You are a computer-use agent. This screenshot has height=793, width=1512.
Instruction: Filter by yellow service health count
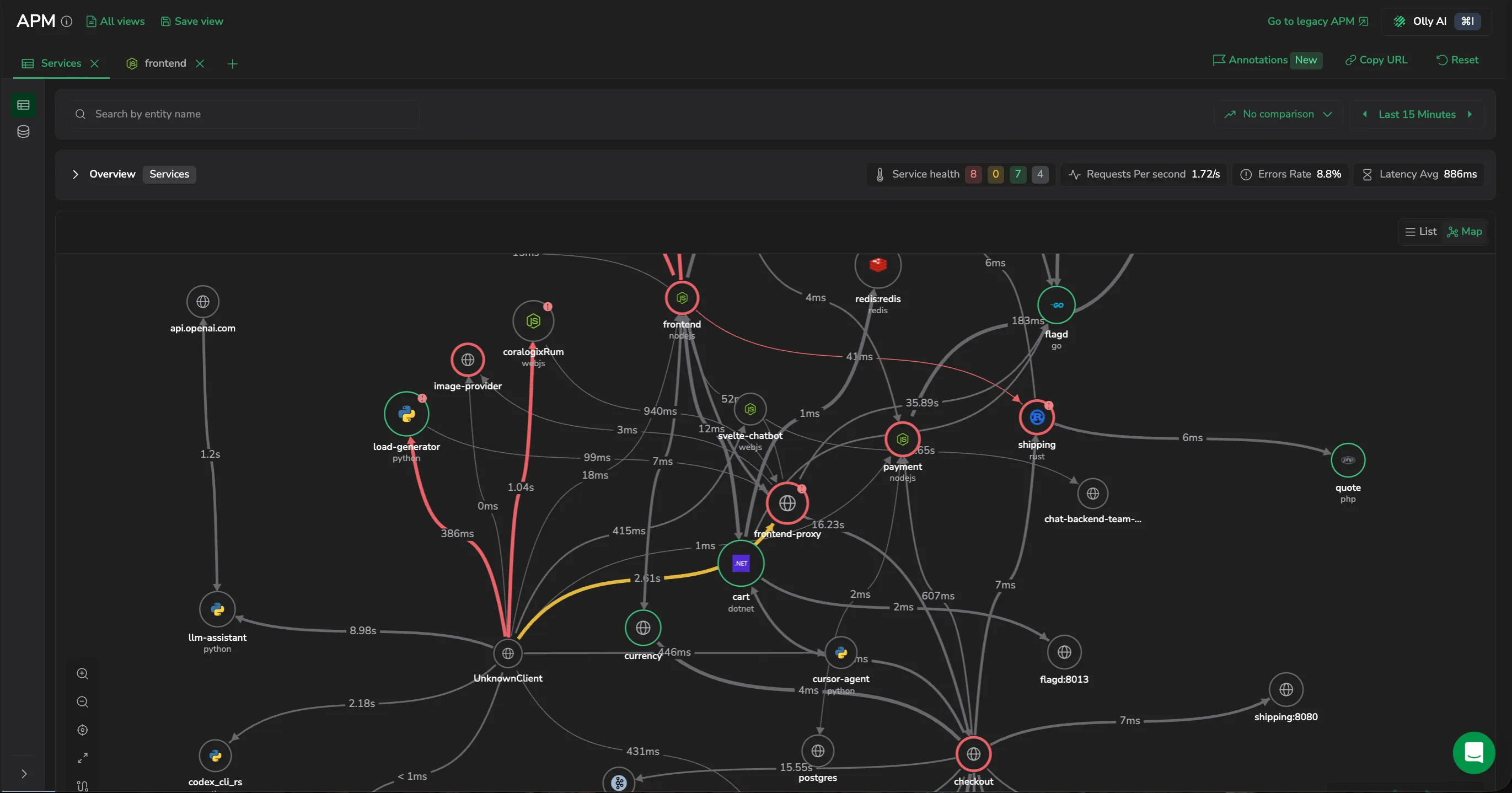[x=995, y=174]
